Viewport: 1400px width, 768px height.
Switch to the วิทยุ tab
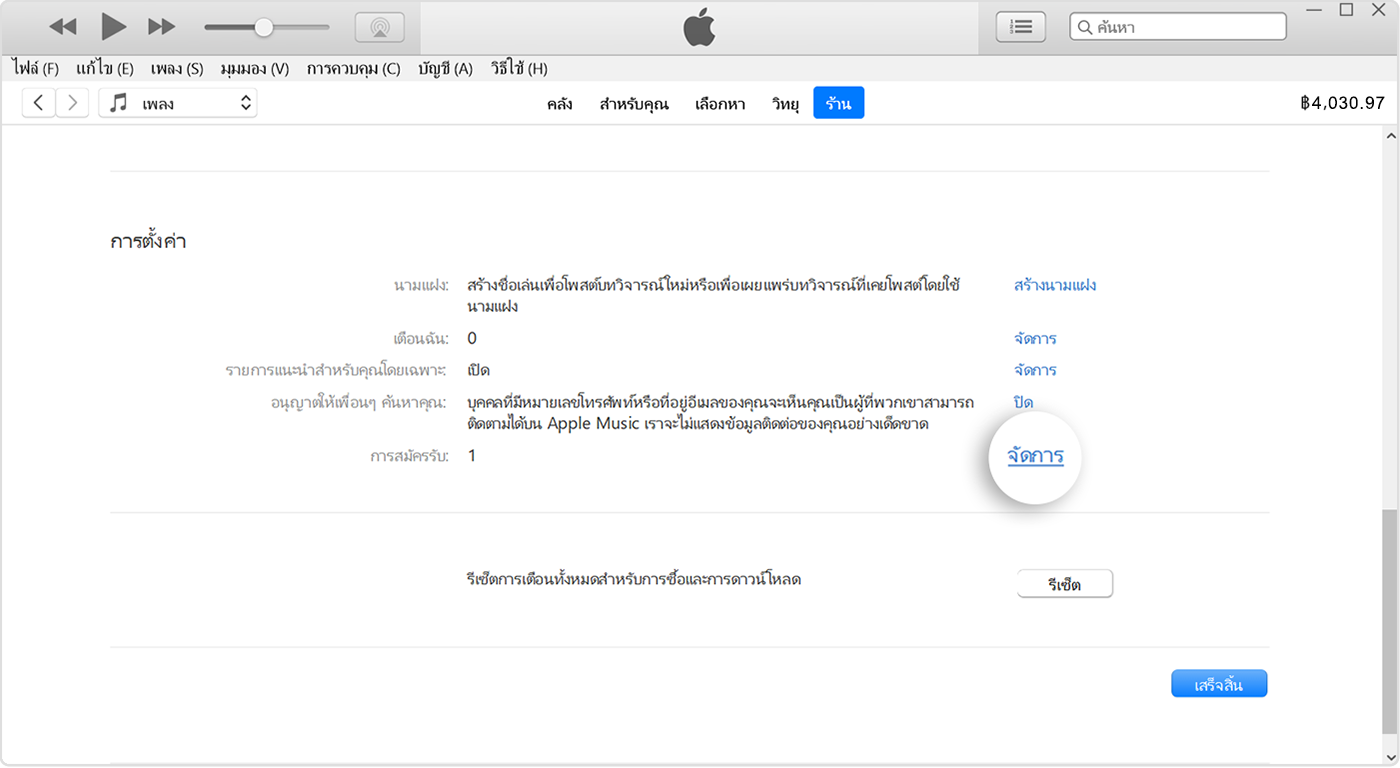tap(785, 104)
